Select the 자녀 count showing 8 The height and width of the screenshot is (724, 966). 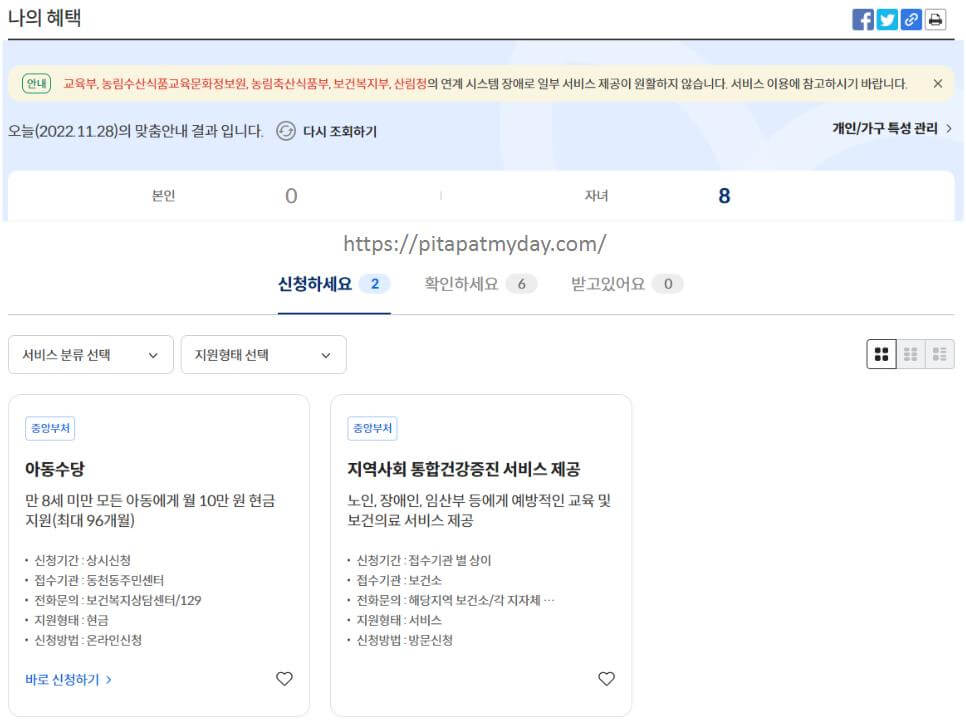724,195
